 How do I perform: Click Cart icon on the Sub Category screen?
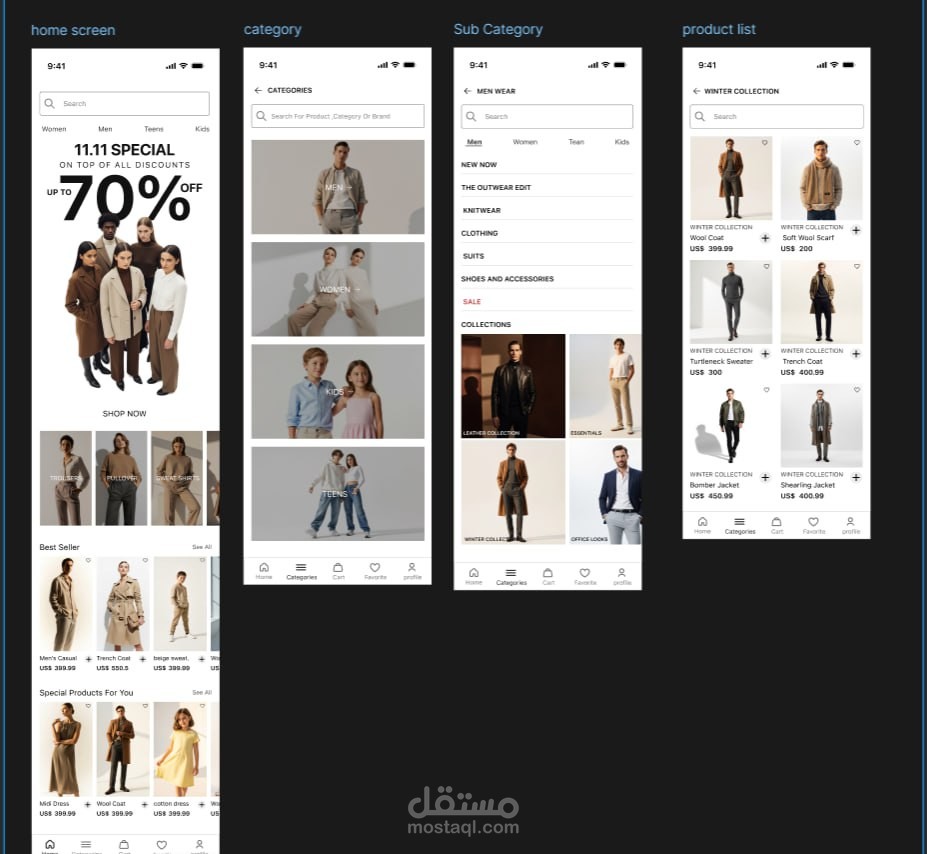[548, 573]
